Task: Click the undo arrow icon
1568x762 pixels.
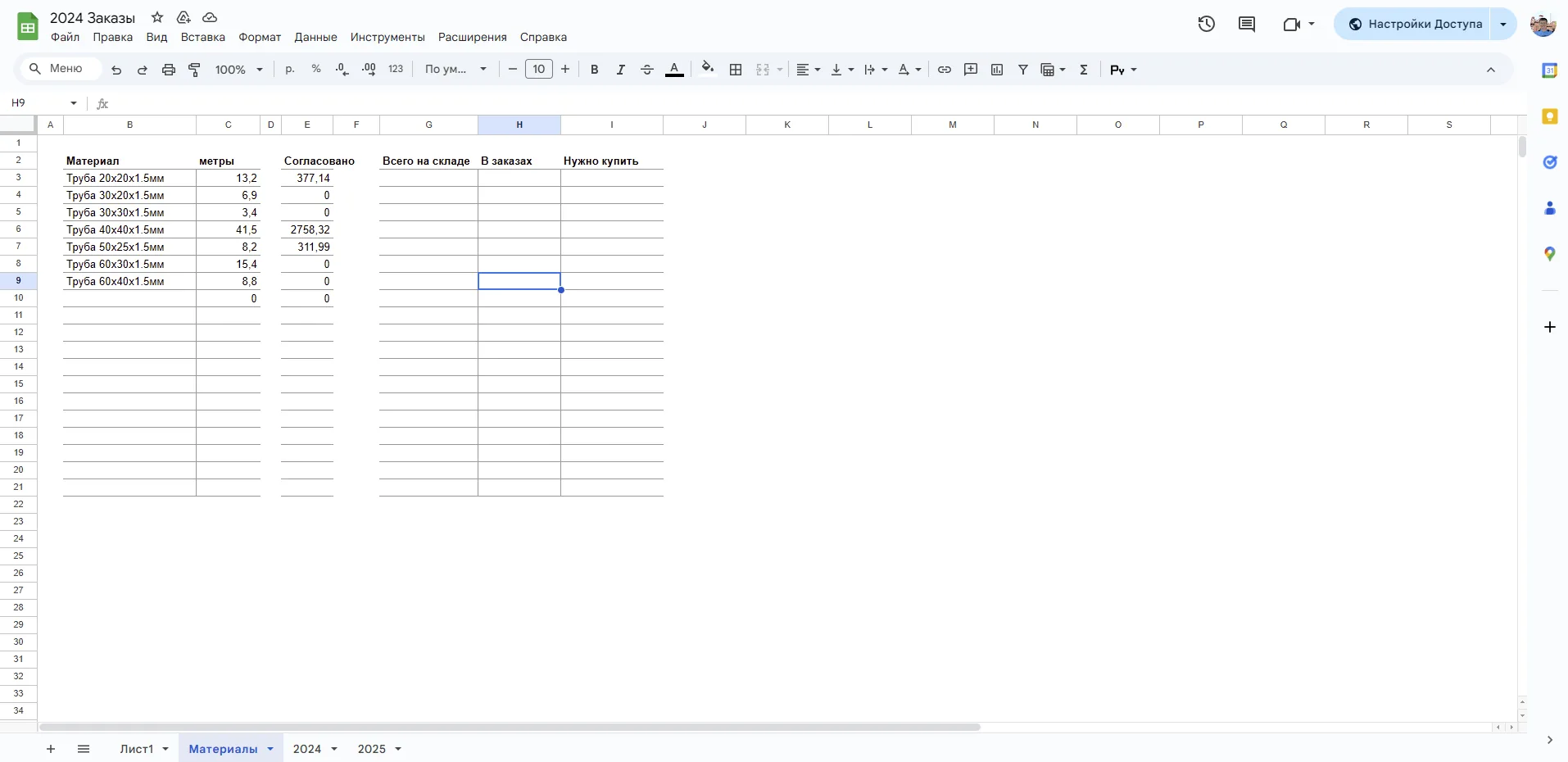Action: click(x=116, y=70)
